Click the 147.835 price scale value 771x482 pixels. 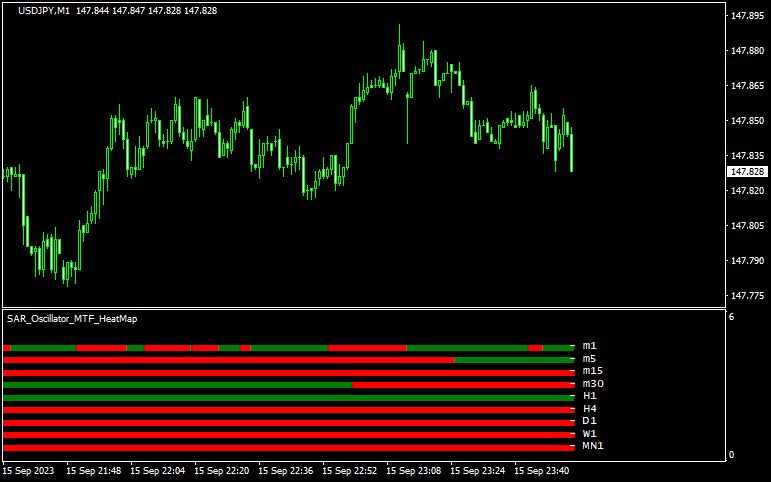[x=747, y=155]
